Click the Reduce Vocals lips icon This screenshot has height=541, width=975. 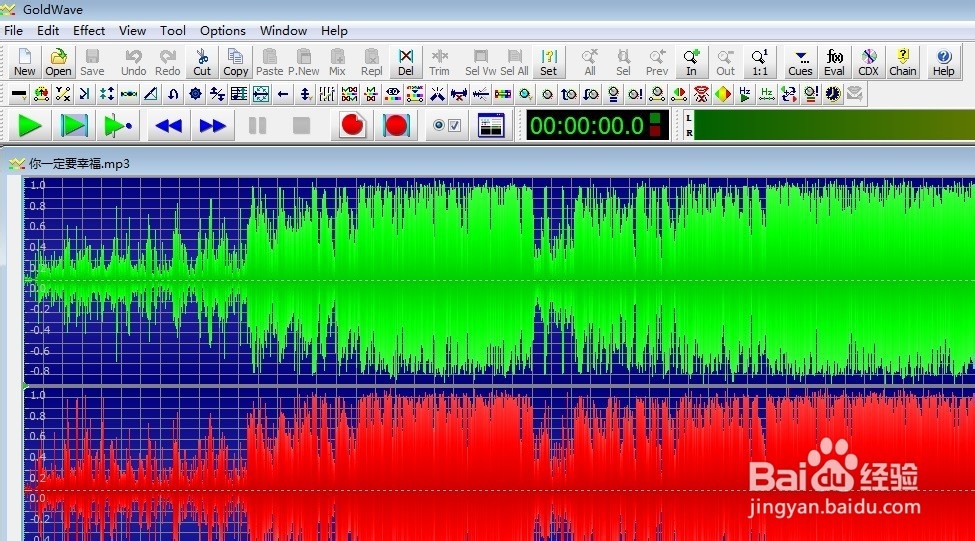701,94
